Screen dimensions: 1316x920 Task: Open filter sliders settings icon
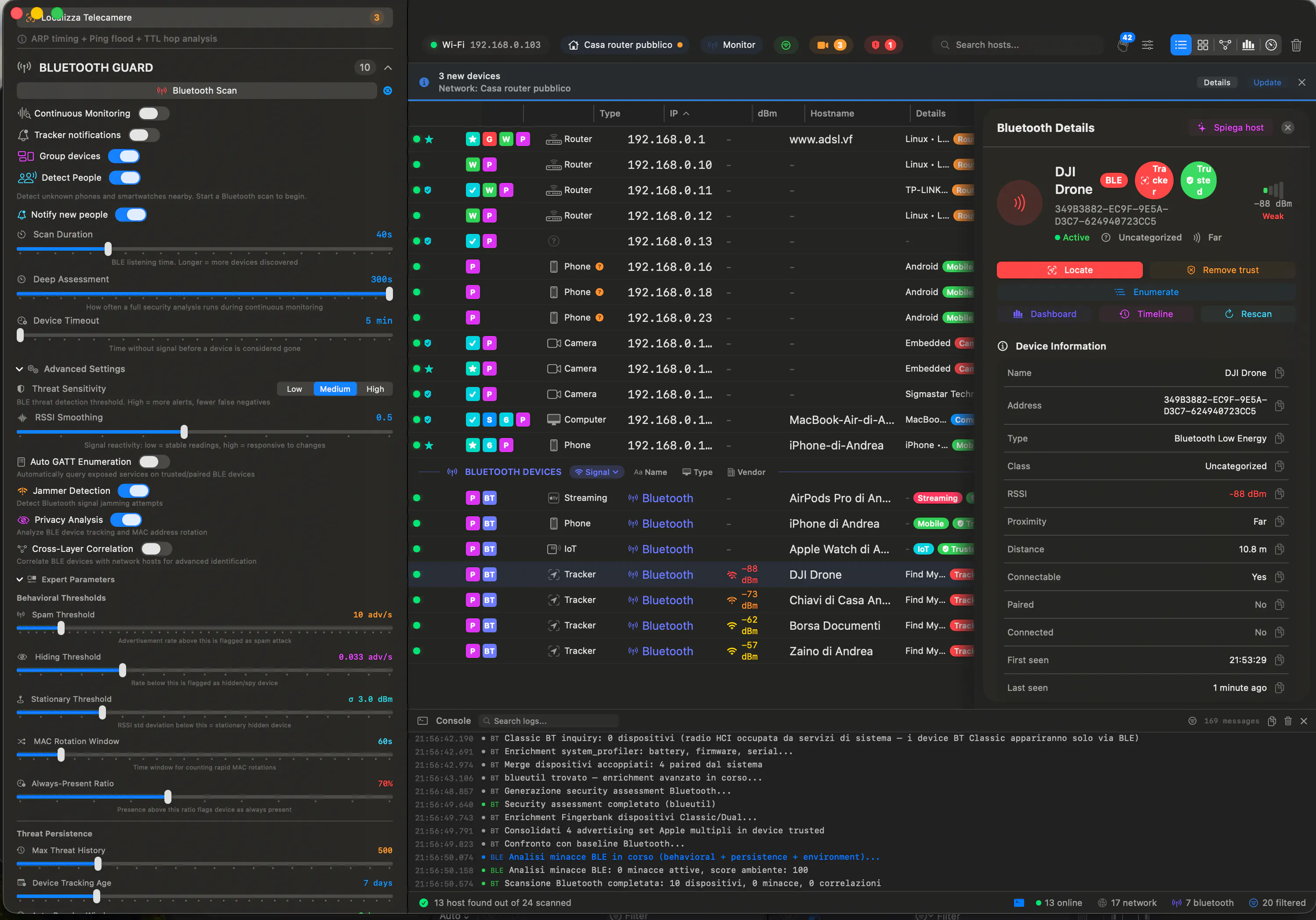coord(1148,45)
